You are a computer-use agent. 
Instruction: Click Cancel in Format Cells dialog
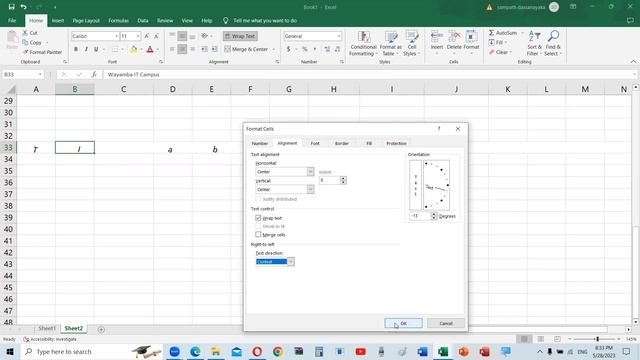click(446, 323)
